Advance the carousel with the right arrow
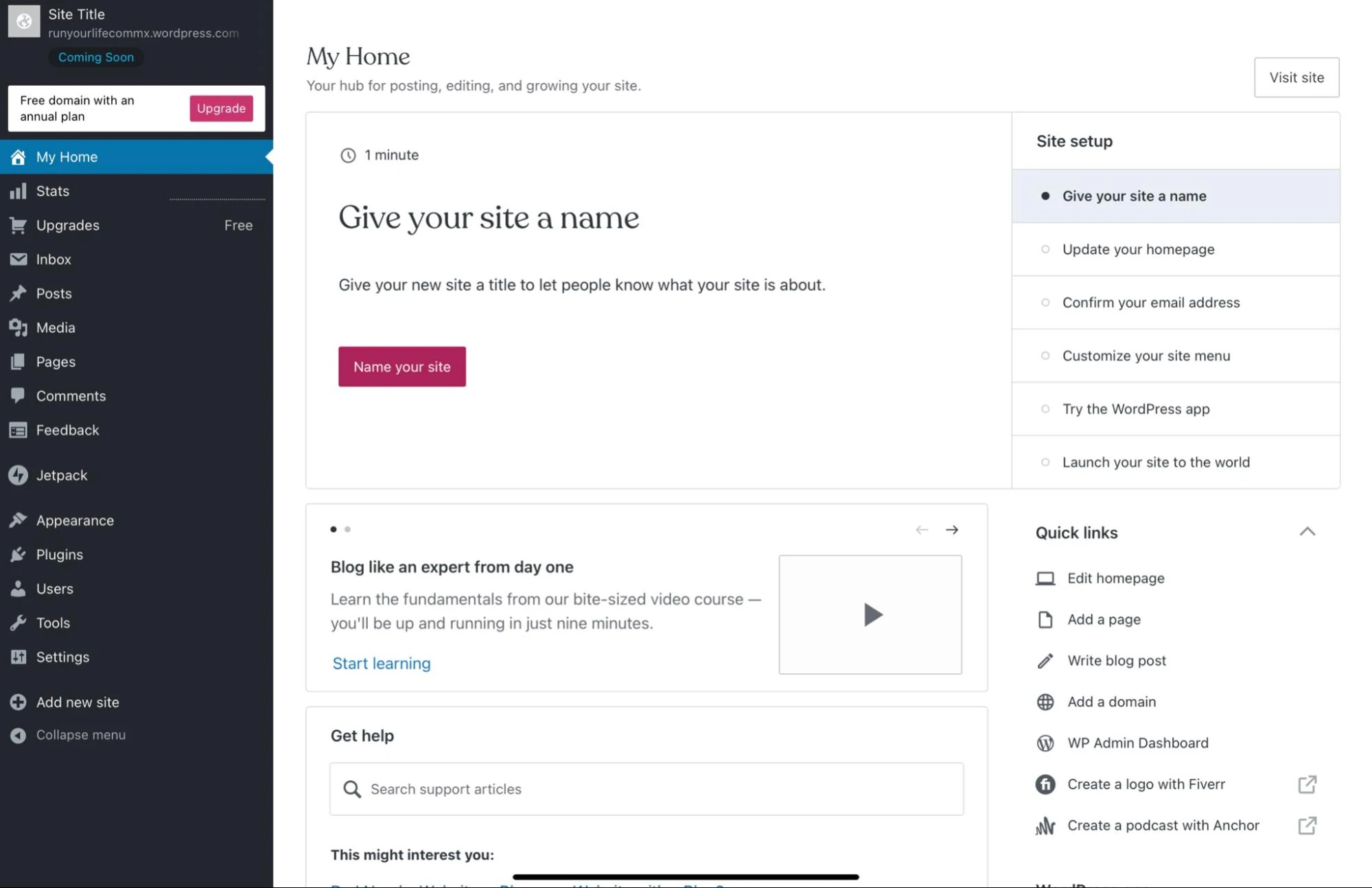1372x888 pixels. pos(952,530)
